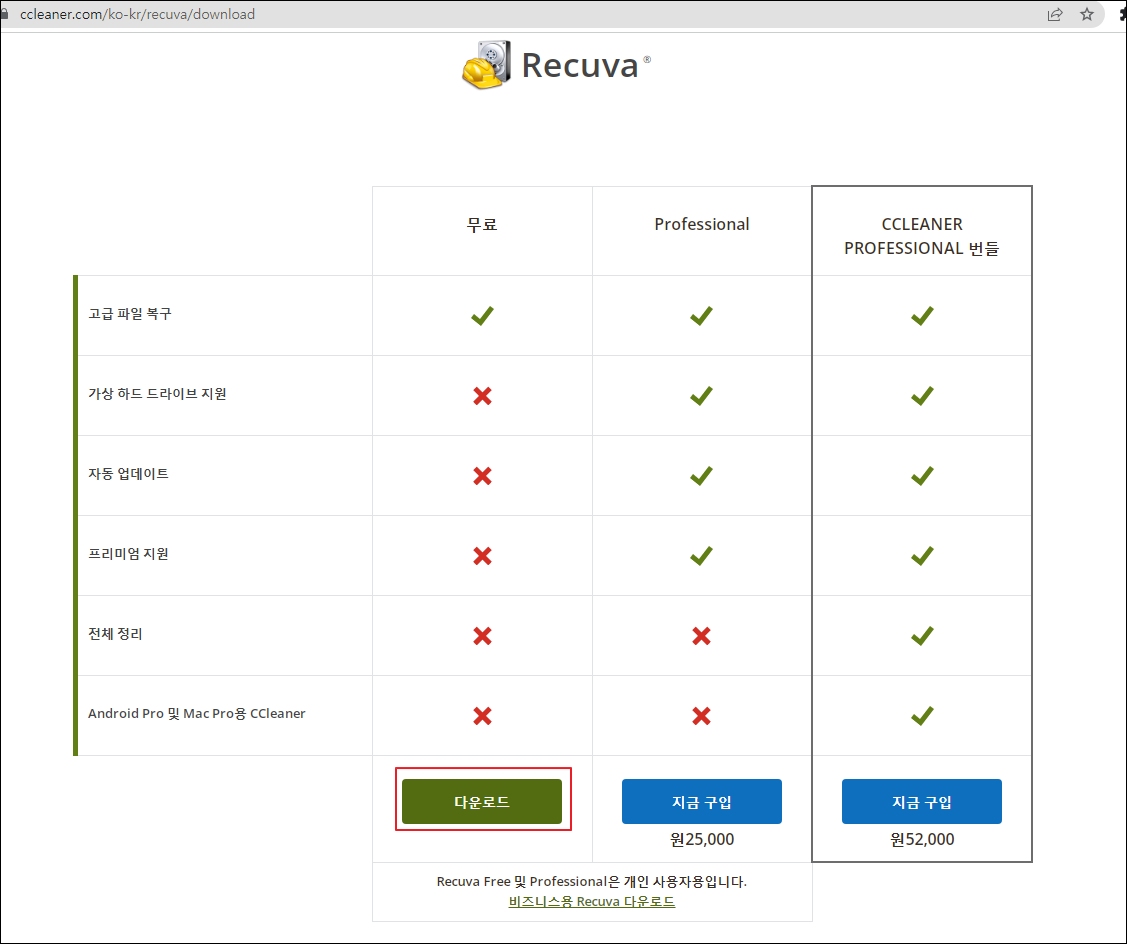Click red X for 자동 업데이트 in 무료 column
The image size is (1127, 944).
pos(482,475)
